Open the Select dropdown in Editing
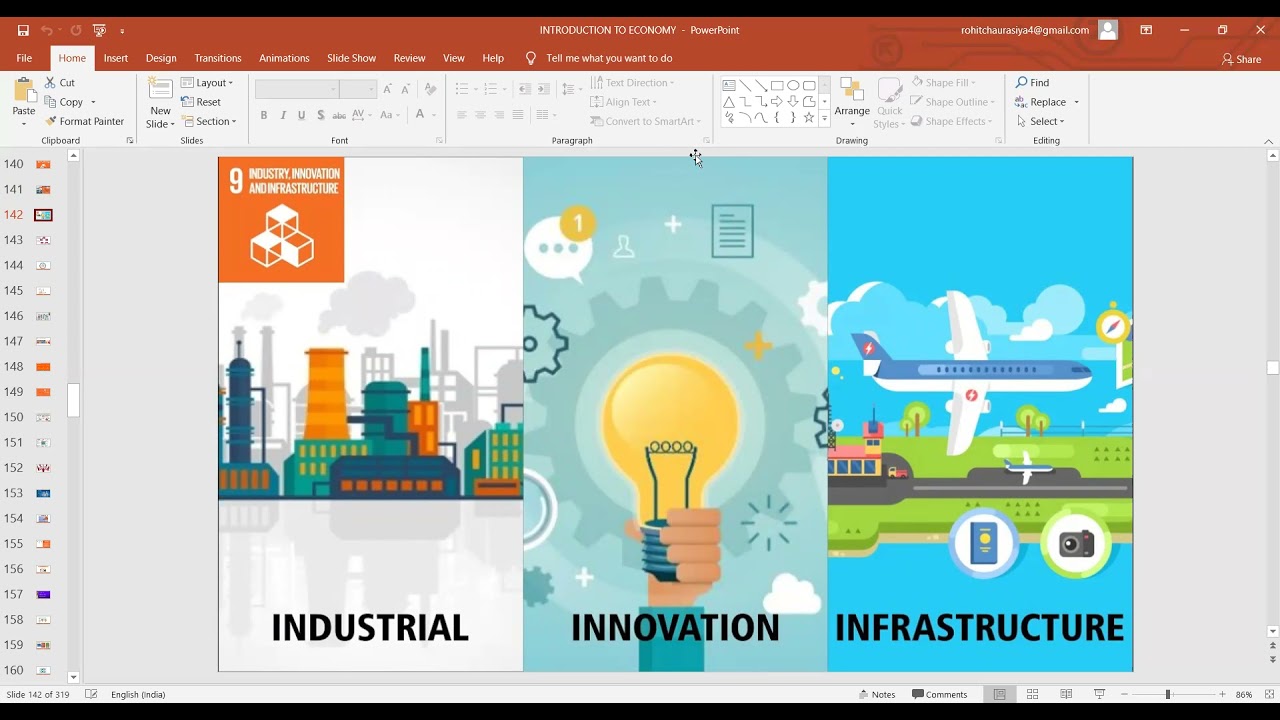 pyautogui.click(x=1040, y=121)
